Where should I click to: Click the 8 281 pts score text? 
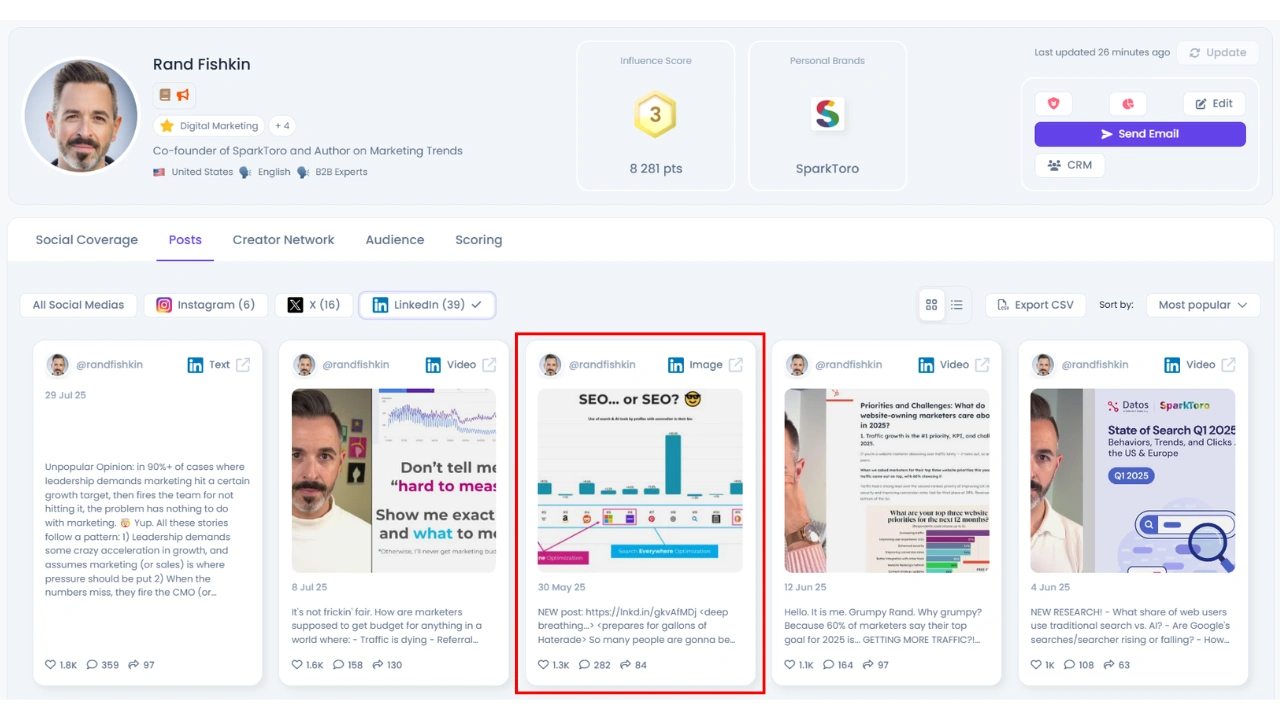tap(656, 168)
